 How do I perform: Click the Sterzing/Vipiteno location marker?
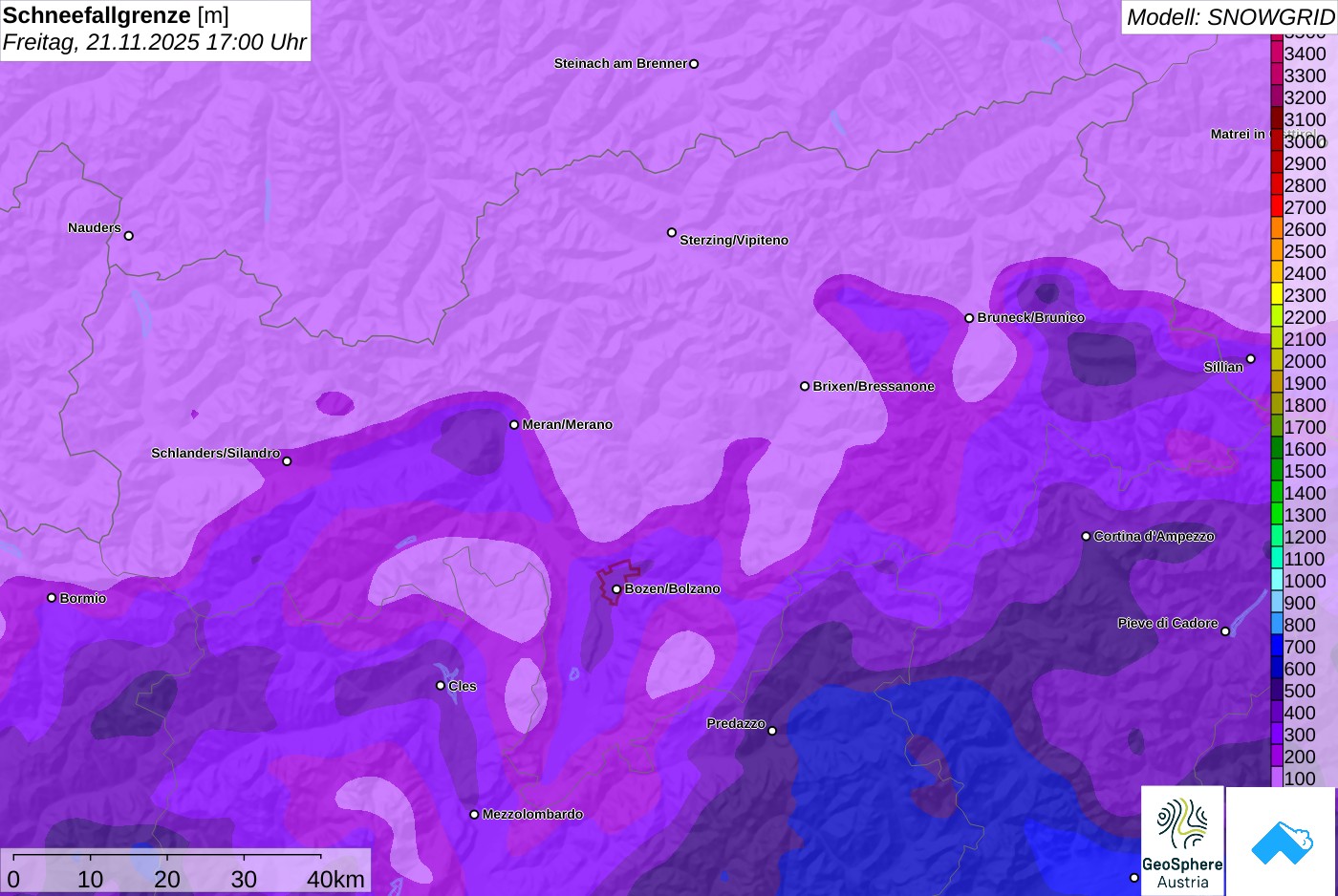[x=672, y=232]
